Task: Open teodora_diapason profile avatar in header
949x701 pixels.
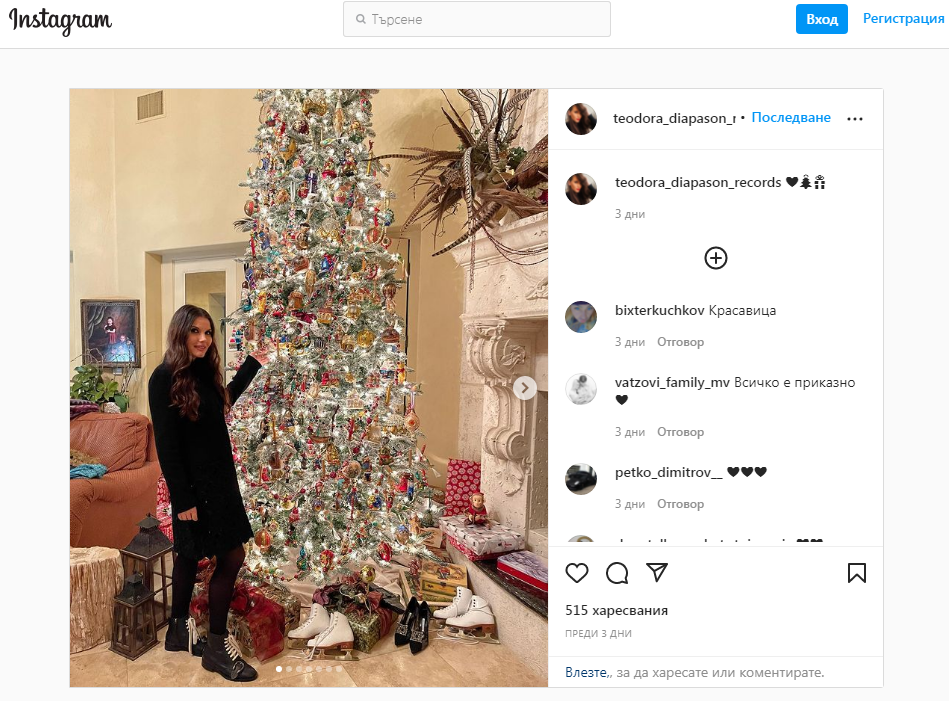Action: click(581, 119)
